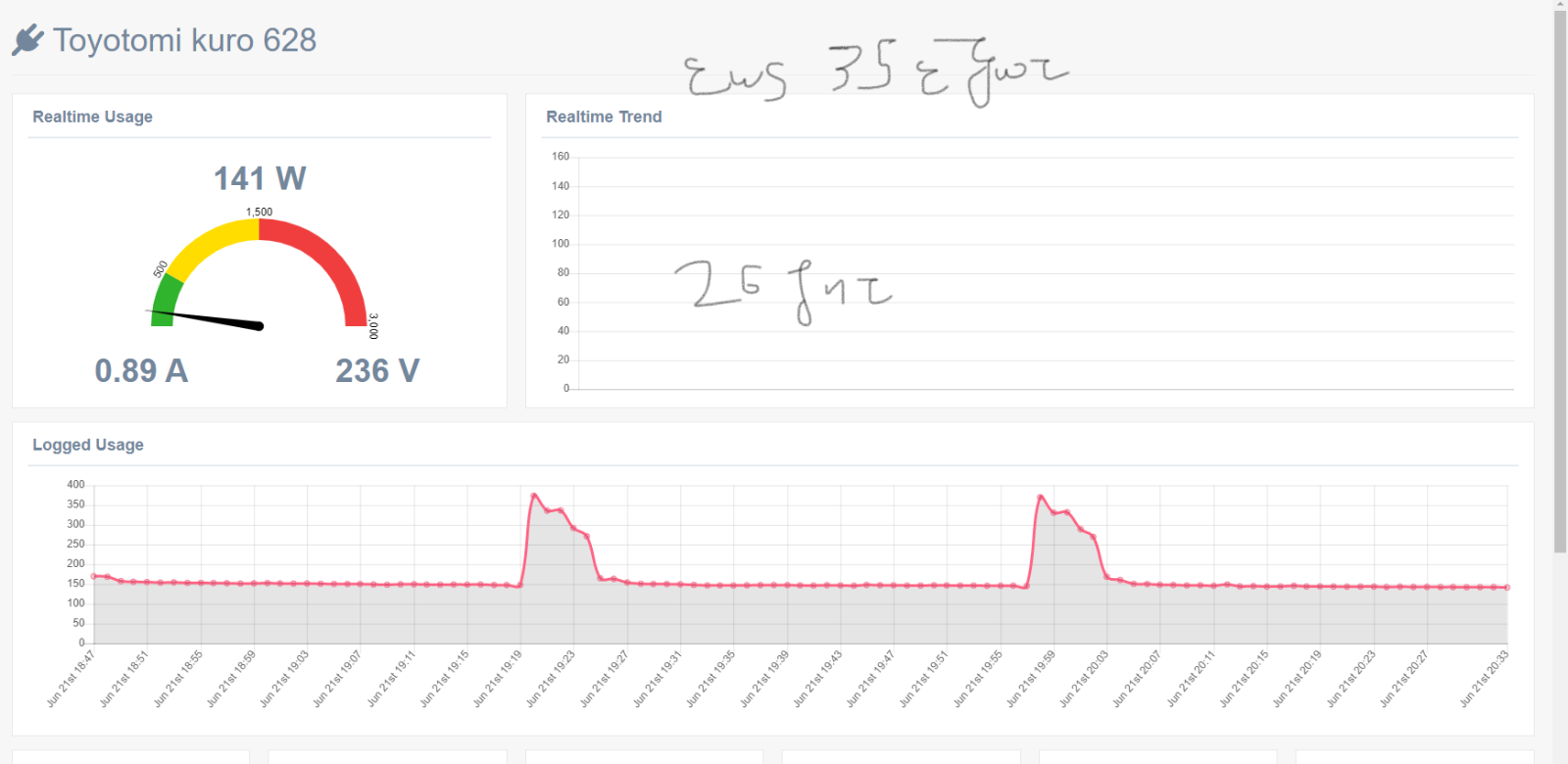Select the Logged Usage panel heading
The image size is (1568, 764).
click(88, 445)
